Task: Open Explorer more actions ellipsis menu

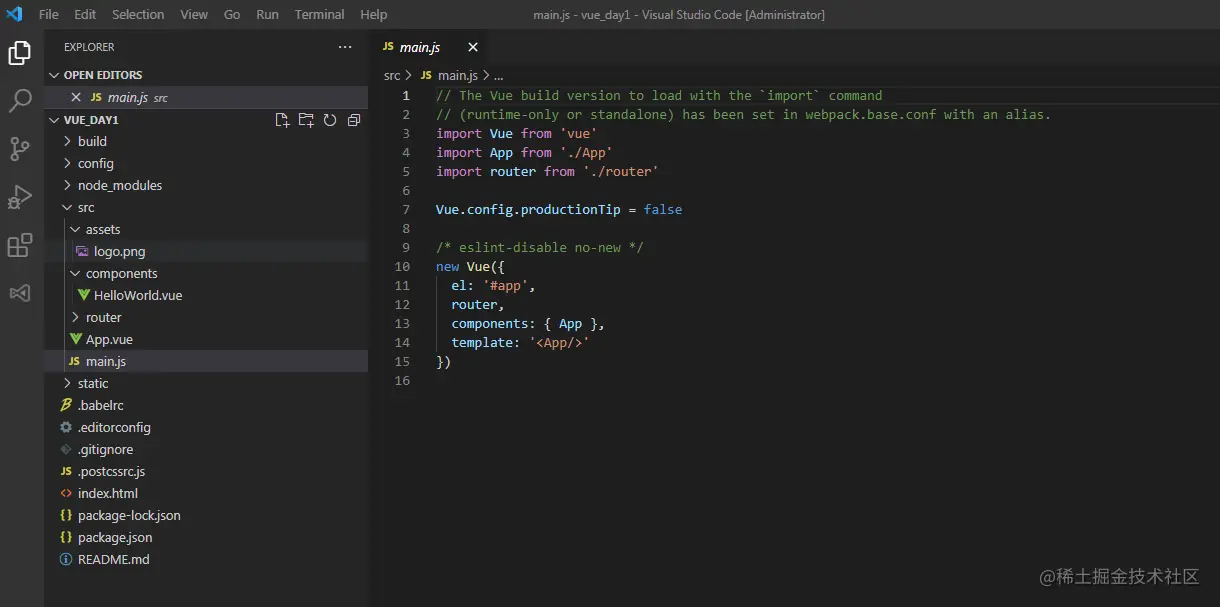Action: coord(345,47)
